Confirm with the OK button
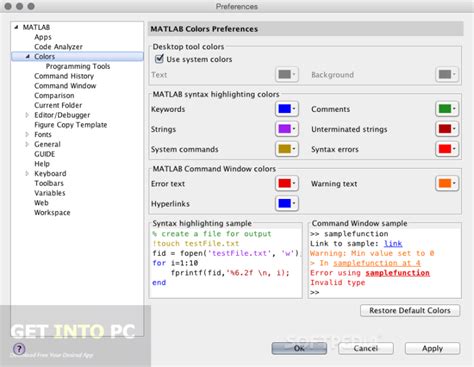 (299, 348)
